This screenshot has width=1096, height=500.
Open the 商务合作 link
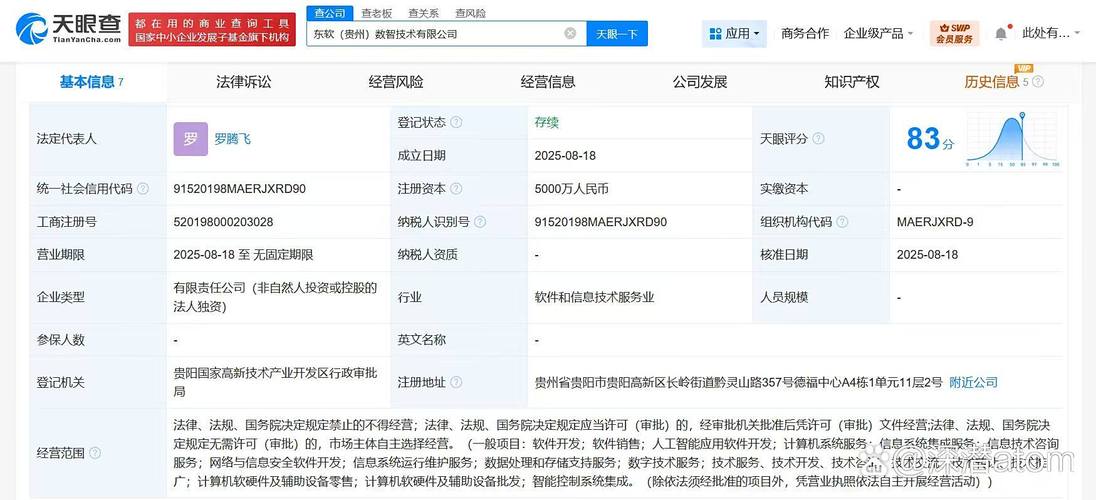click(805, 33)
